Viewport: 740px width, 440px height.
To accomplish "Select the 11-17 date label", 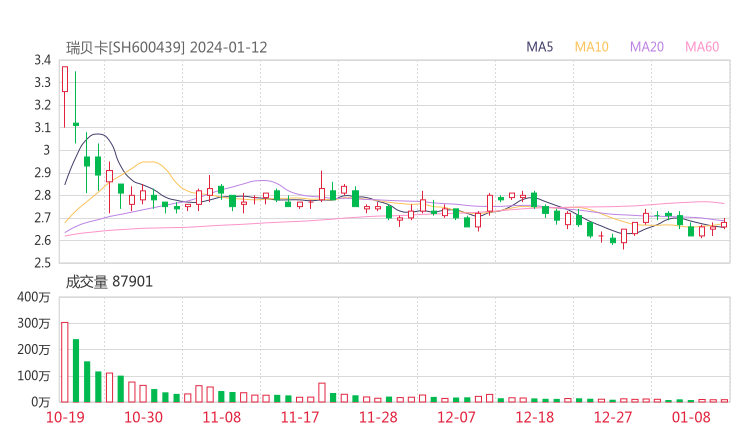I will coord(300,417).
